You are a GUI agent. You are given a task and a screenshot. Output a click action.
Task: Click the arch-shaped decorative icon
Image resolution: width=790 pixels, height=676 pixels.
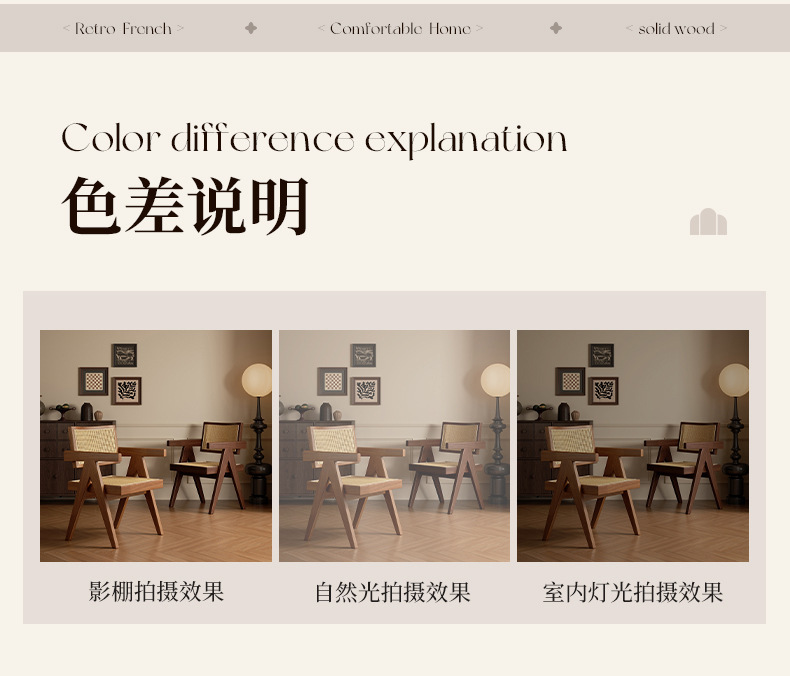(708, 222)
